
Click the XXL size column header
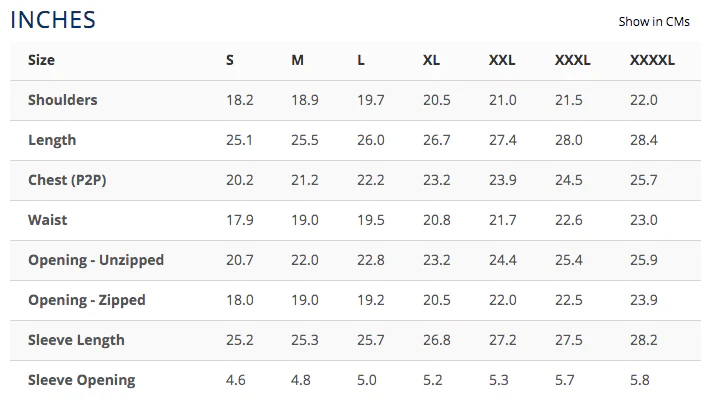502,60
